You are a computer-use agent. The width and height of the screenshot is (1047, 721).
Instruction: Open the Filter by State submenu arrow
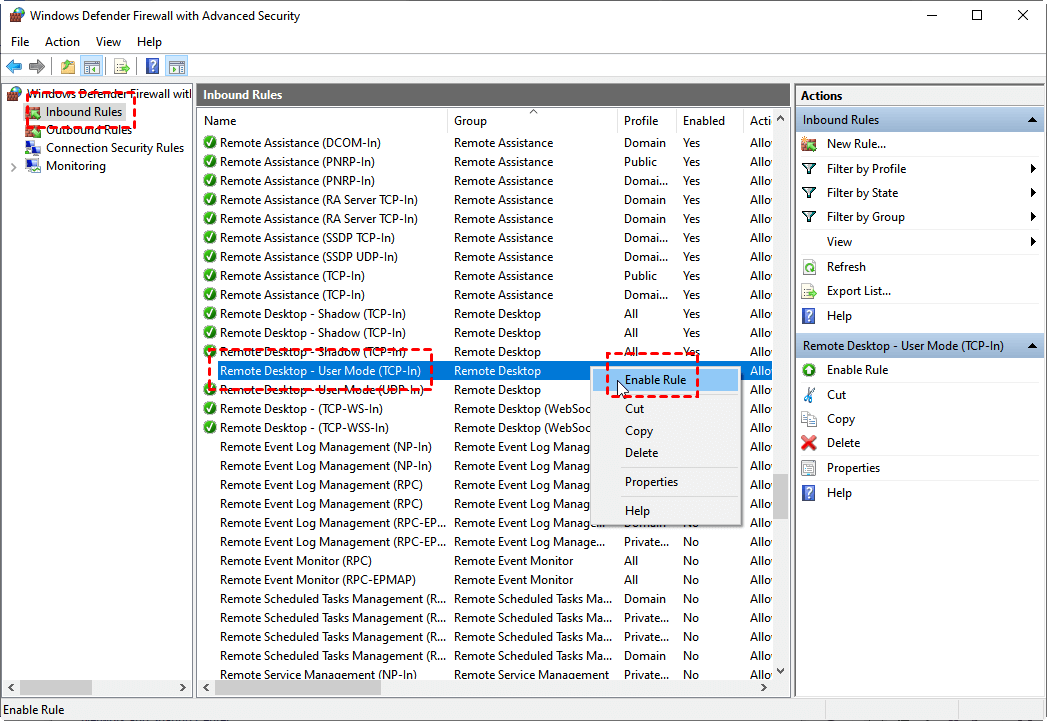(x=1033, y=193)
